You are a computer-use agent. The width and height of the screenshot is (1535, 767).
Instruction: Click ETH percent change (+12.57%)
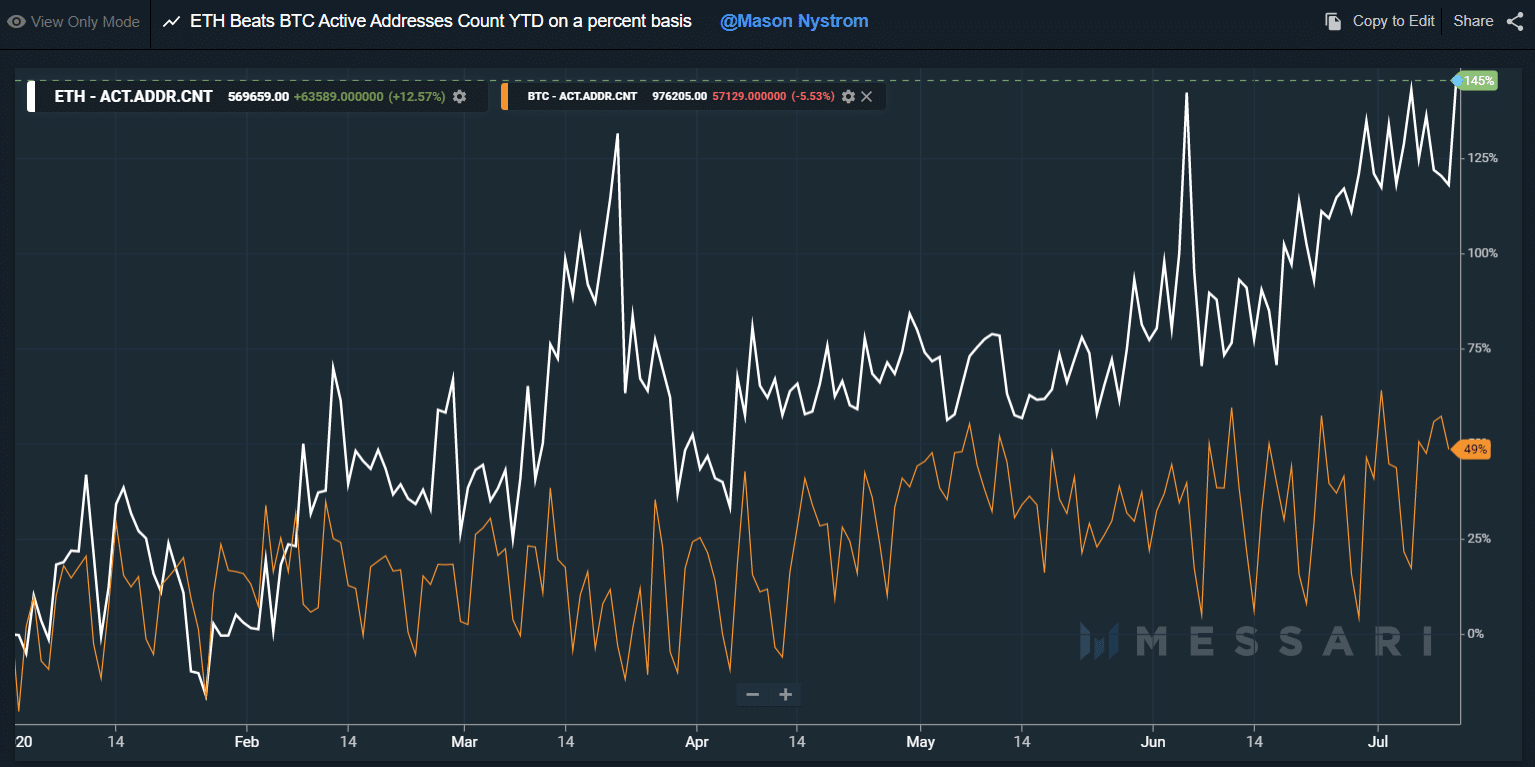coord(417,97)
